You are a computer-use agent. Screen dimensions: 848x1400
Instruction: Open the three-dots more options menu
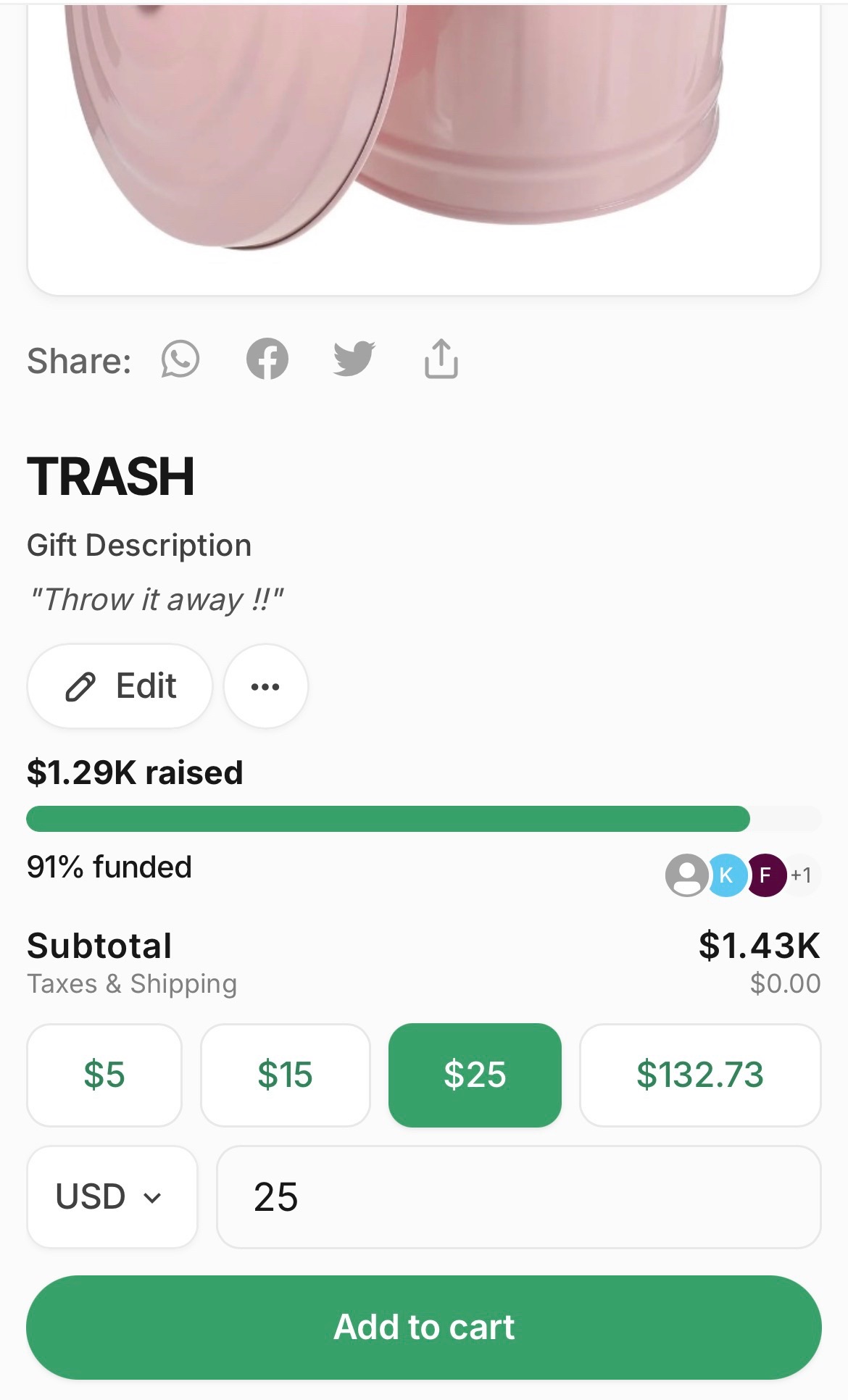[x=265, y=686]
